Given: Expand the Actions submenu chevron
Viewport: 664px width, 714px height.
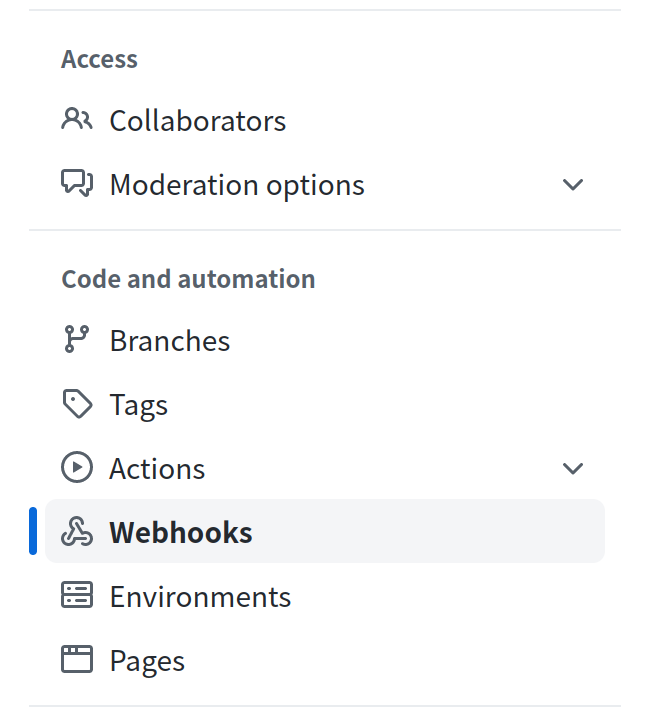Looking at the screenshot, I should pos(573,469).
